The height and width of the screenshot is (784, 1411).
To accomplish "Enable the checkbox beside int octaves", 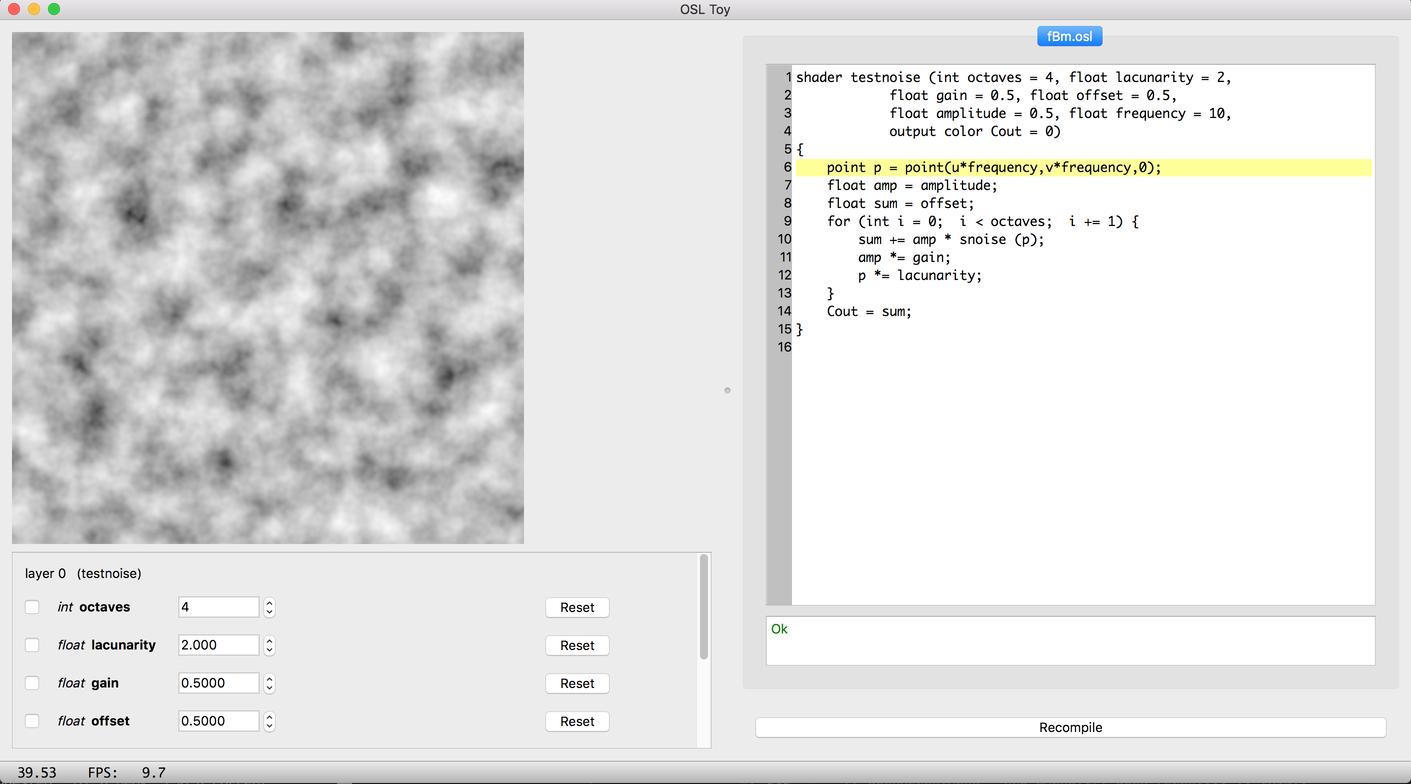I will coord(32,607).
